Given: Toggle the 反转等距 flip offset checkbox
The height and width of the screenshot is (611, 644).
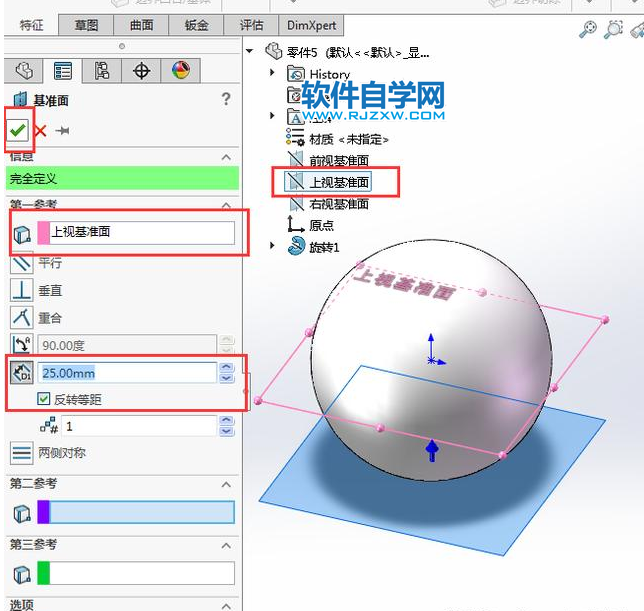Looking at the screenshot, I should click(44, 399).
